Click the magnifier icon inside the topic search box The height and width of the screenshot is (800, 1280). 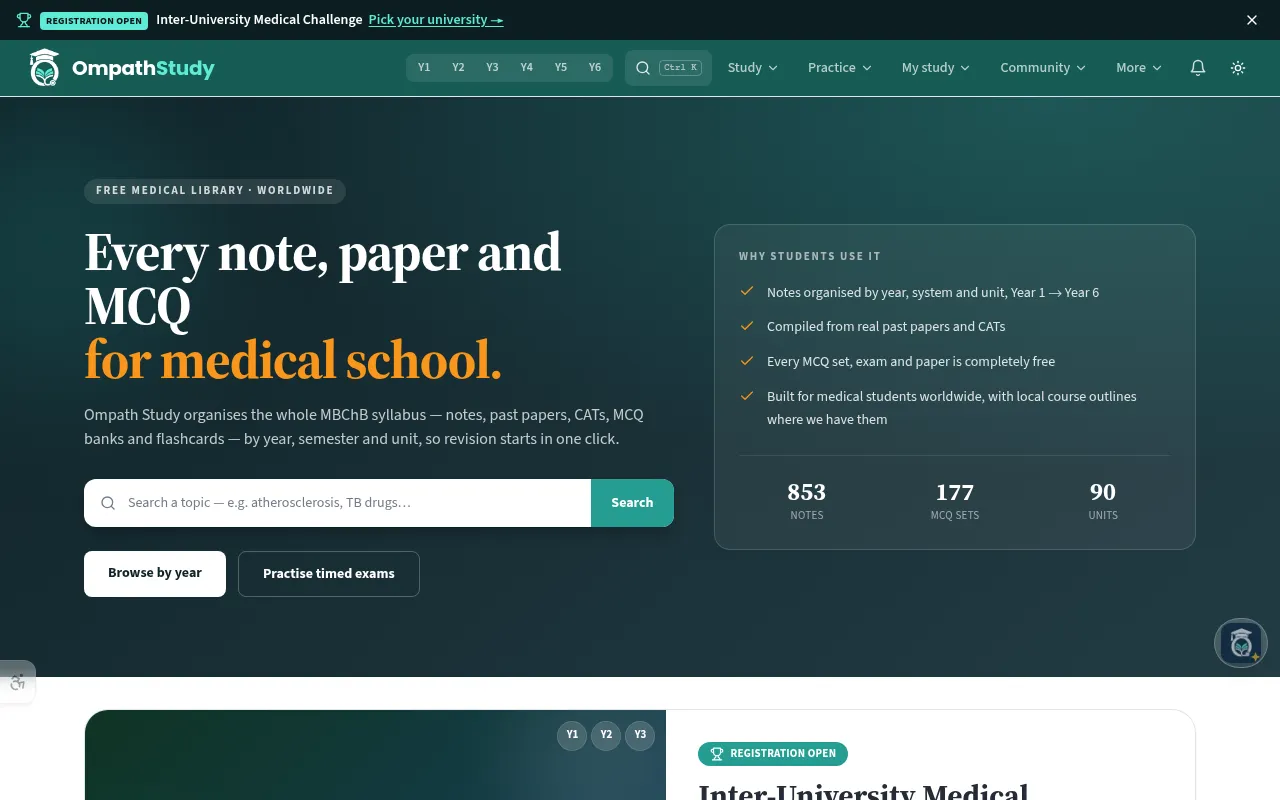click(x=108, y=503)
